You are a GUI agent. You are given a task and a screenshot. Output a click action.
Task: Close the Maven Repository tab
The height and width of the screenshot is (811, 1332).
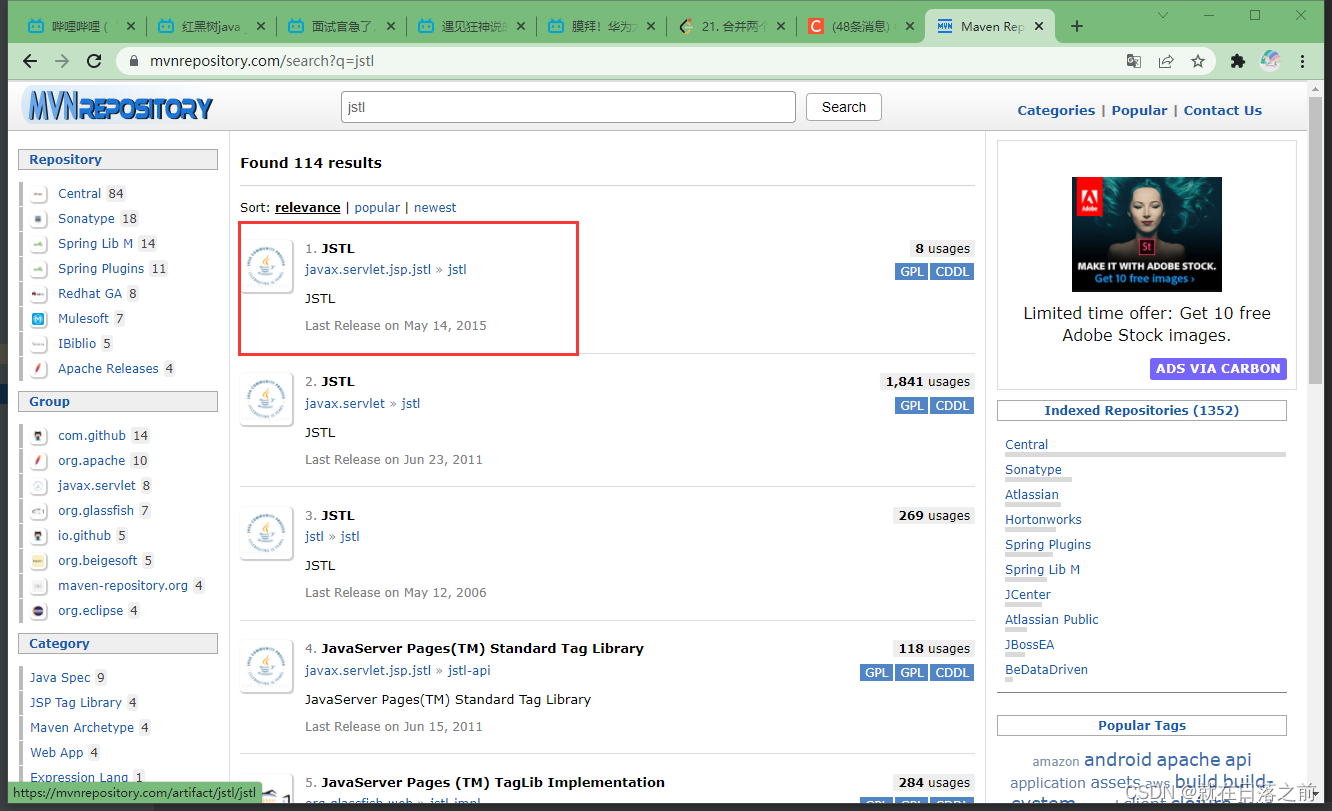coord(1040,27)
